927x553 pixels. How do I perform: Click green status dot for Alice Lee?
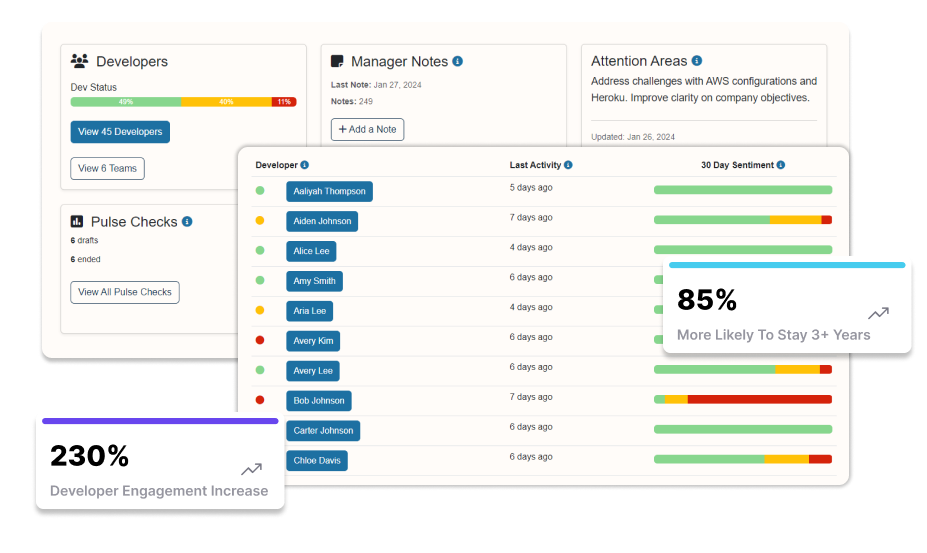[x=260, y=250]
